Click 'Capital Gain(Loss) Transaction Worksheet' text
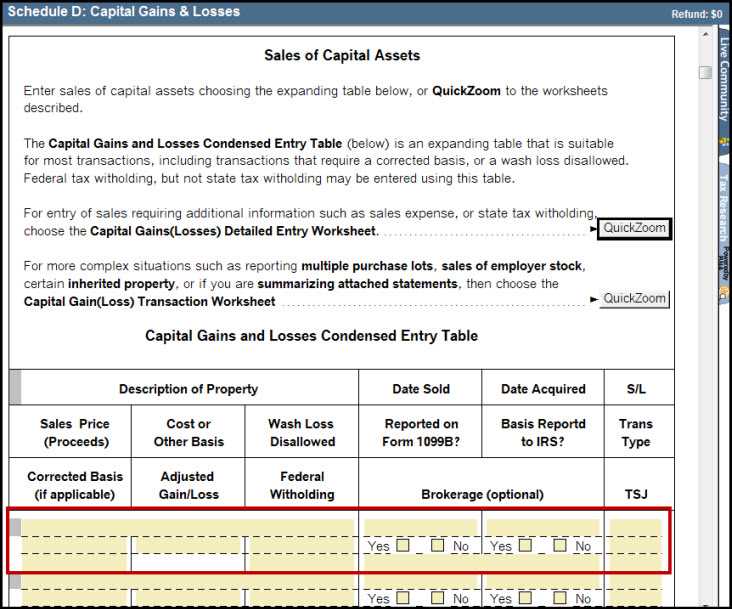Image resolution: width=732 pixels, height=609 pixels. (x=149, y=301)
